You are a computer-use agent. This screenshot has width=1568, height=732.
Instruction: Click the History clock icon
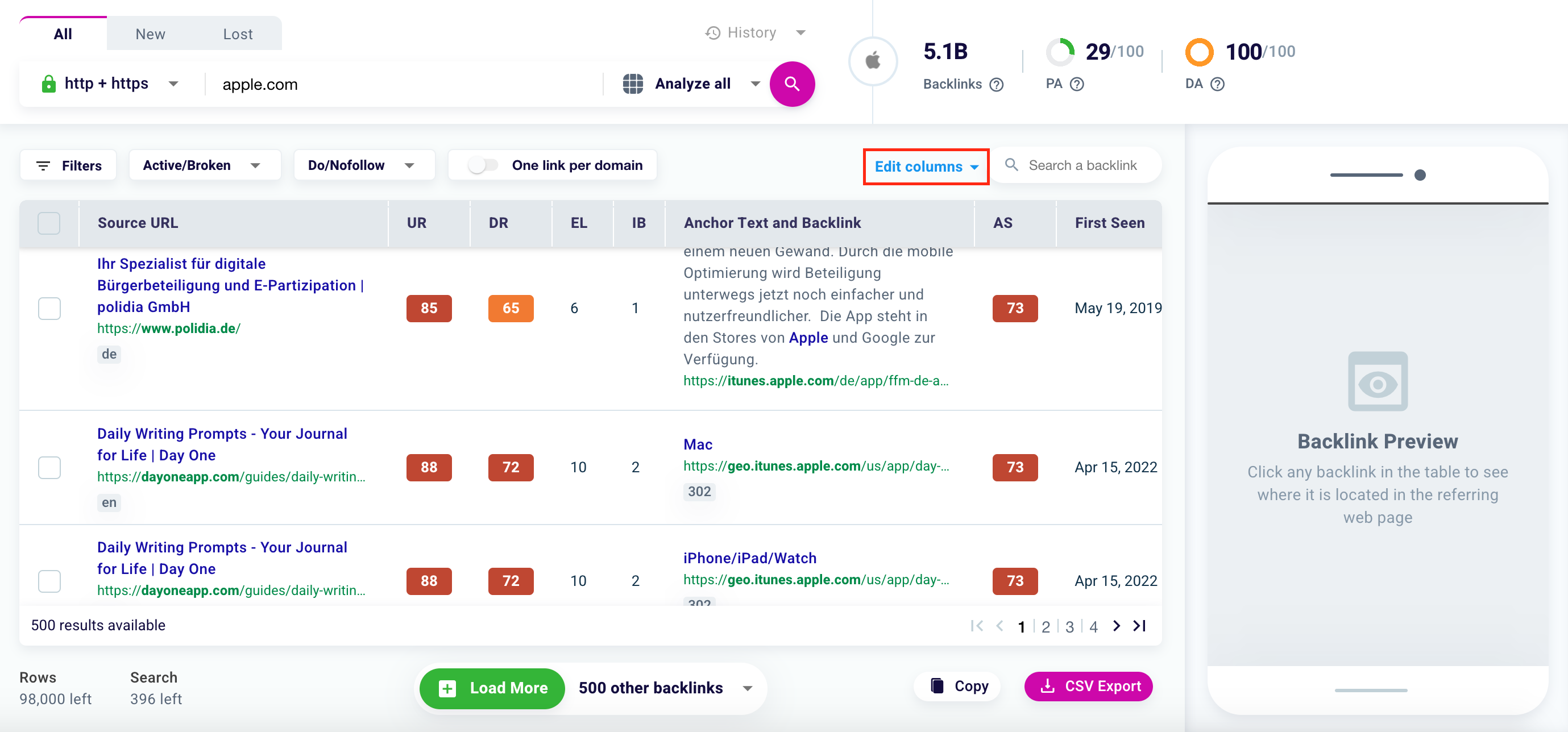click(x=713, y=32)
